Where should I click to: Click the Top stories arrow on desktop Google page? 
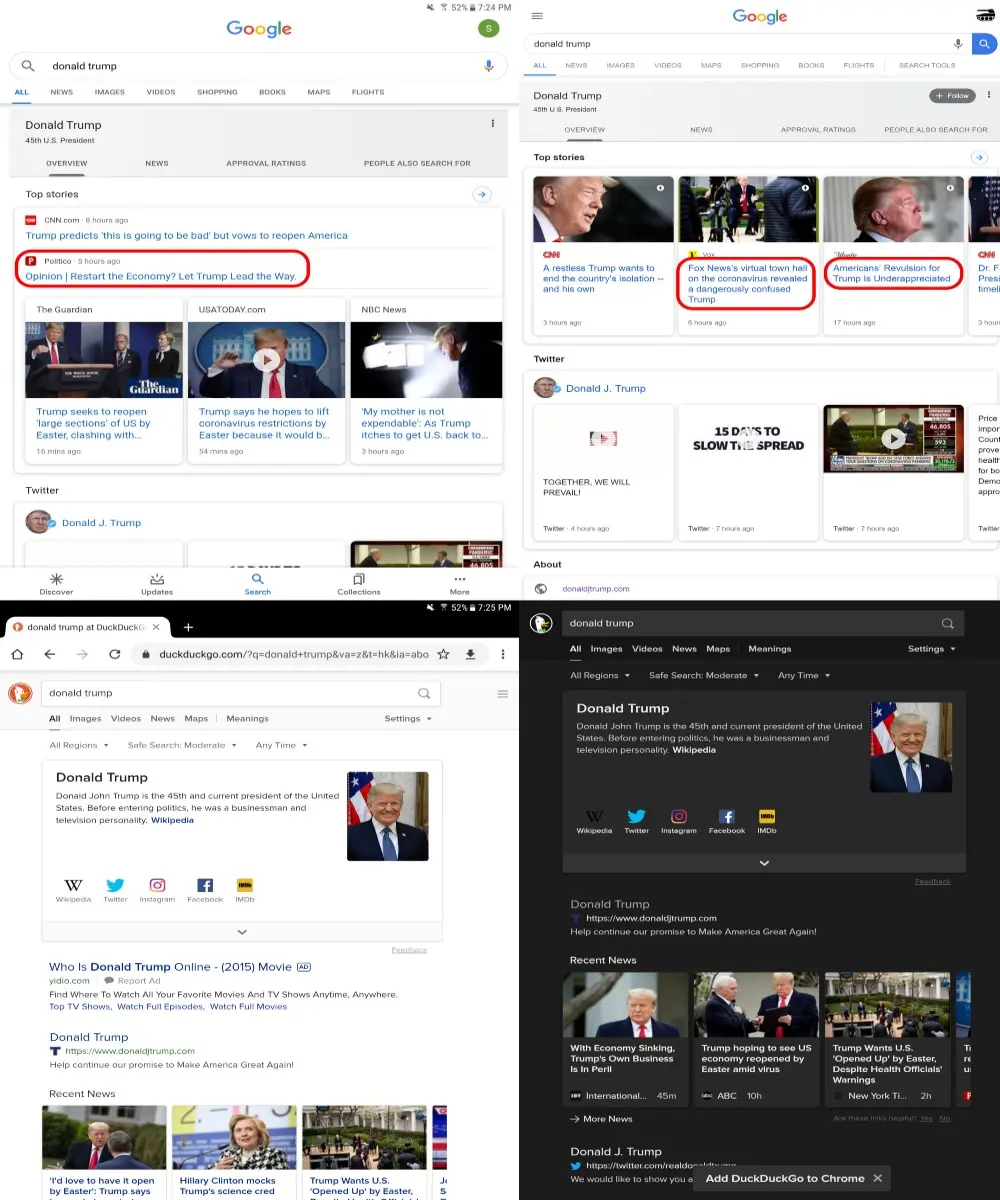[979, 157]
